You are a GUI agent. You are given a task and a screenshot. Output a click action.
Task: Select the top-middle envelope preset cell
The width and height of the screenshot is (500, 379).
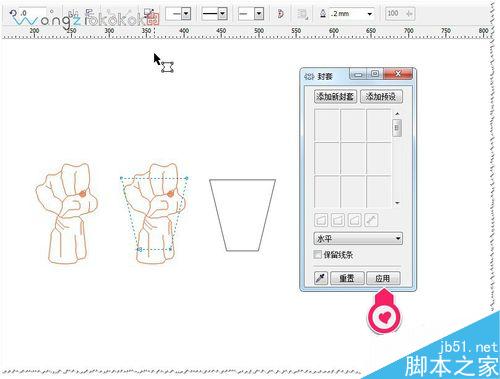pos(353,126)
